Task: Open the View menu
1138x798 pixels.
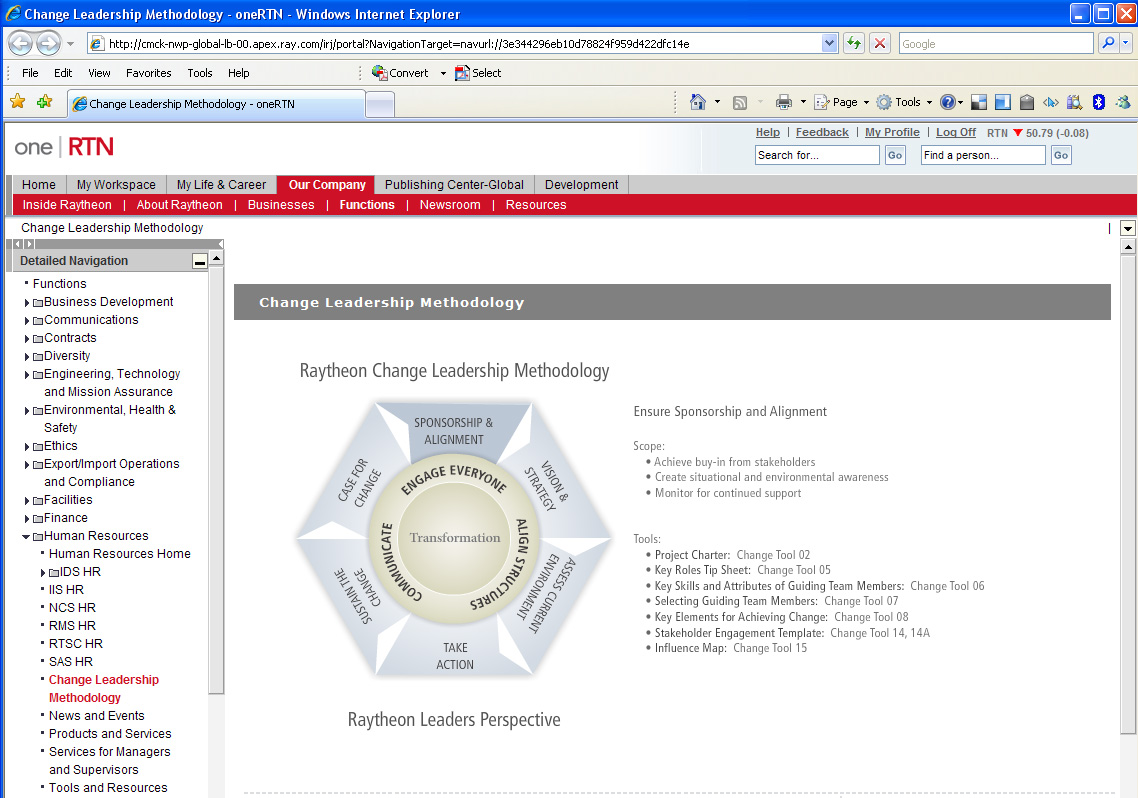Action: click(99, 73)
